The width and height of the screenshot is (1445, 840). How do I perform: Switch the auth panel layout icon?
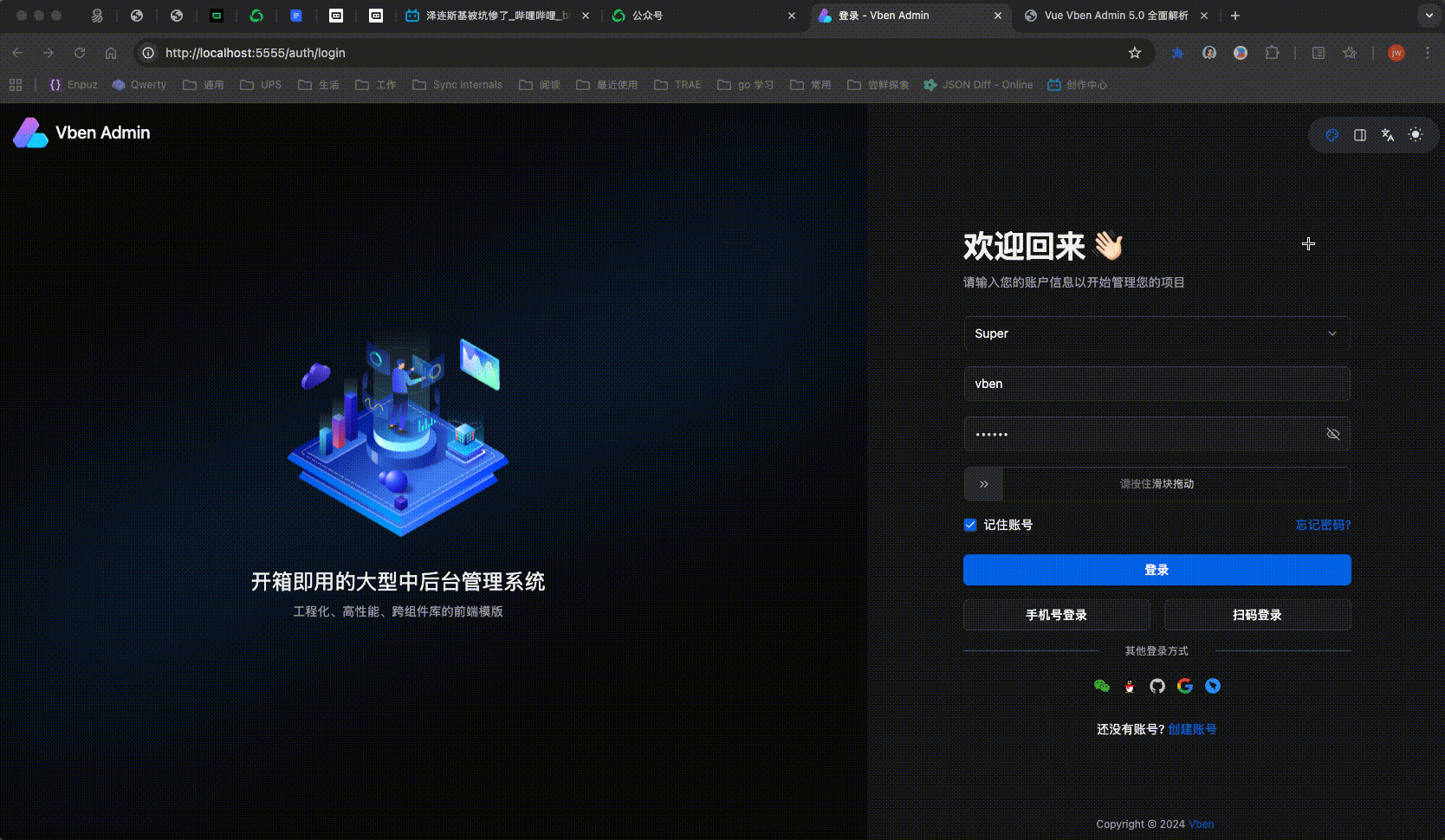pyautogui.click(x=1360, y=135)
